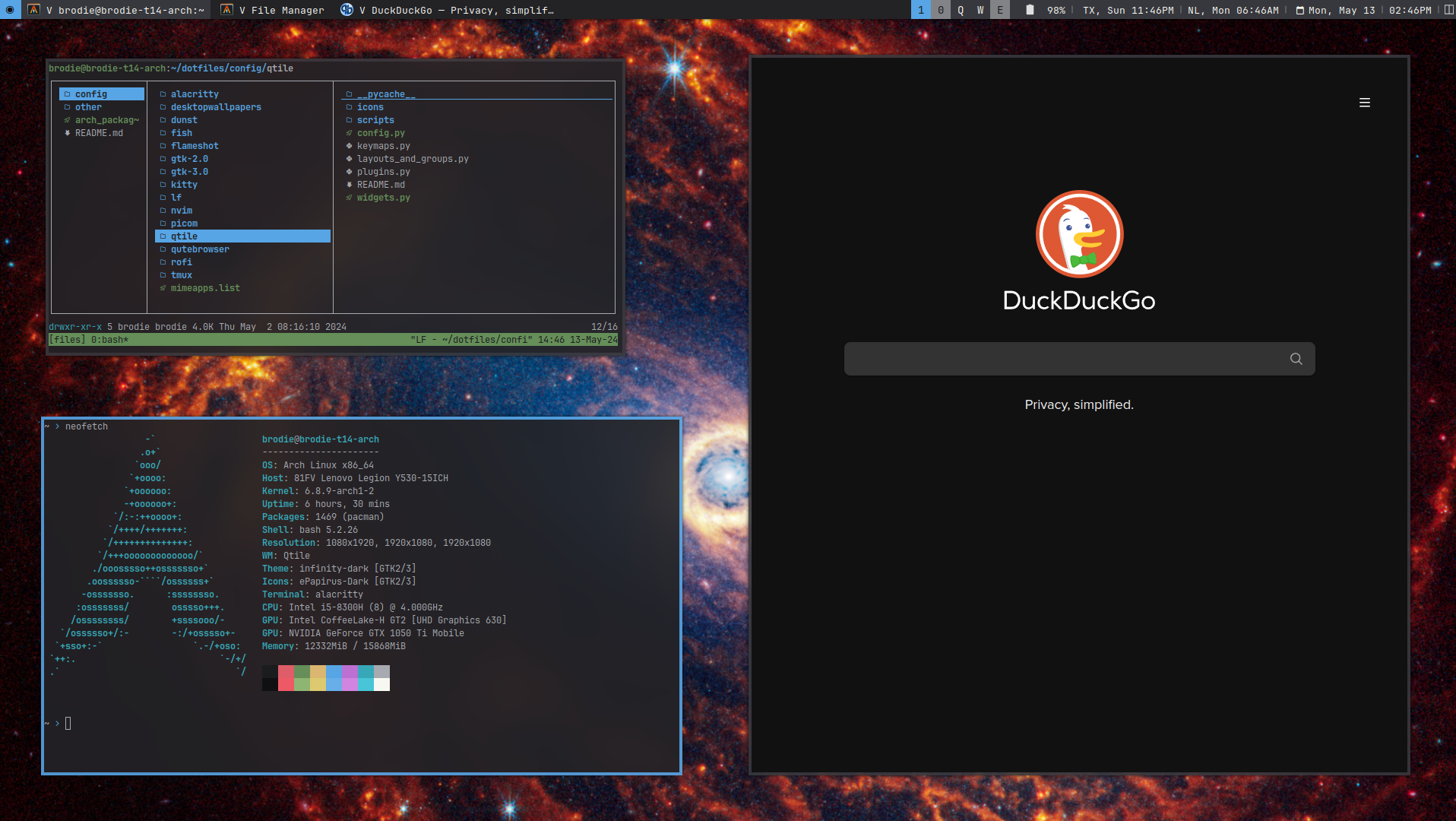Select the rofi folder
This screenshot has width=1456, height=821.
[182, 262]
